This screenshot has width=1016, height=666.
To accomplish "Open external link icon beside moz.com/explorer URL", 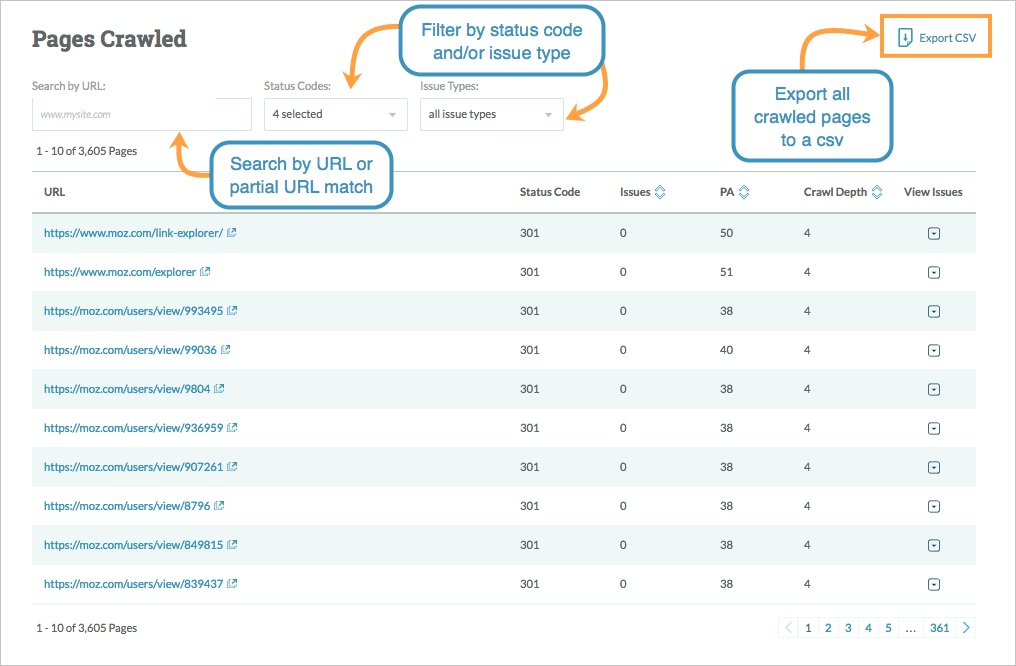I will pyautogui.click(x=205, y=272).
